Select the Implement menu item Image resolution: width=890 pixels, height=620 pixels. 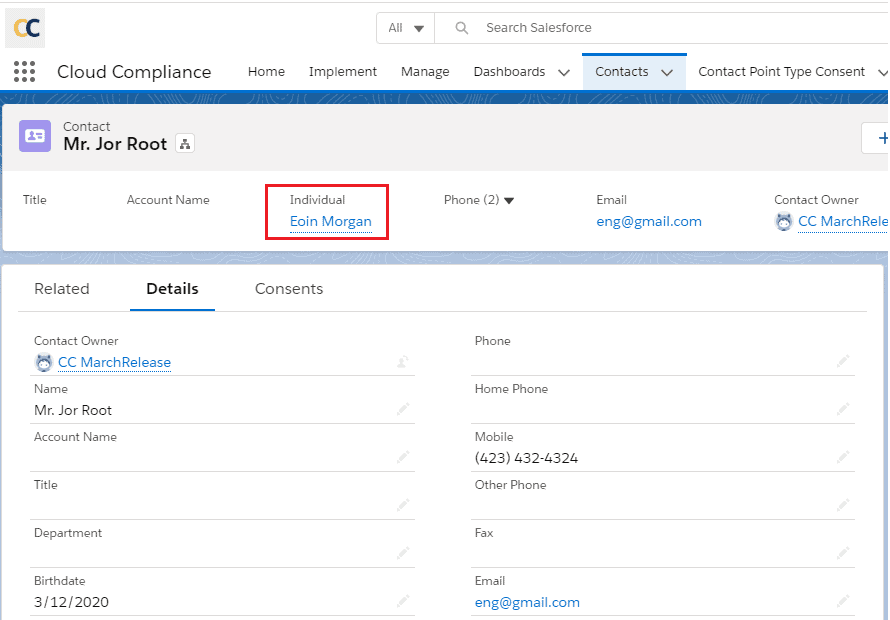coord(342,71)
